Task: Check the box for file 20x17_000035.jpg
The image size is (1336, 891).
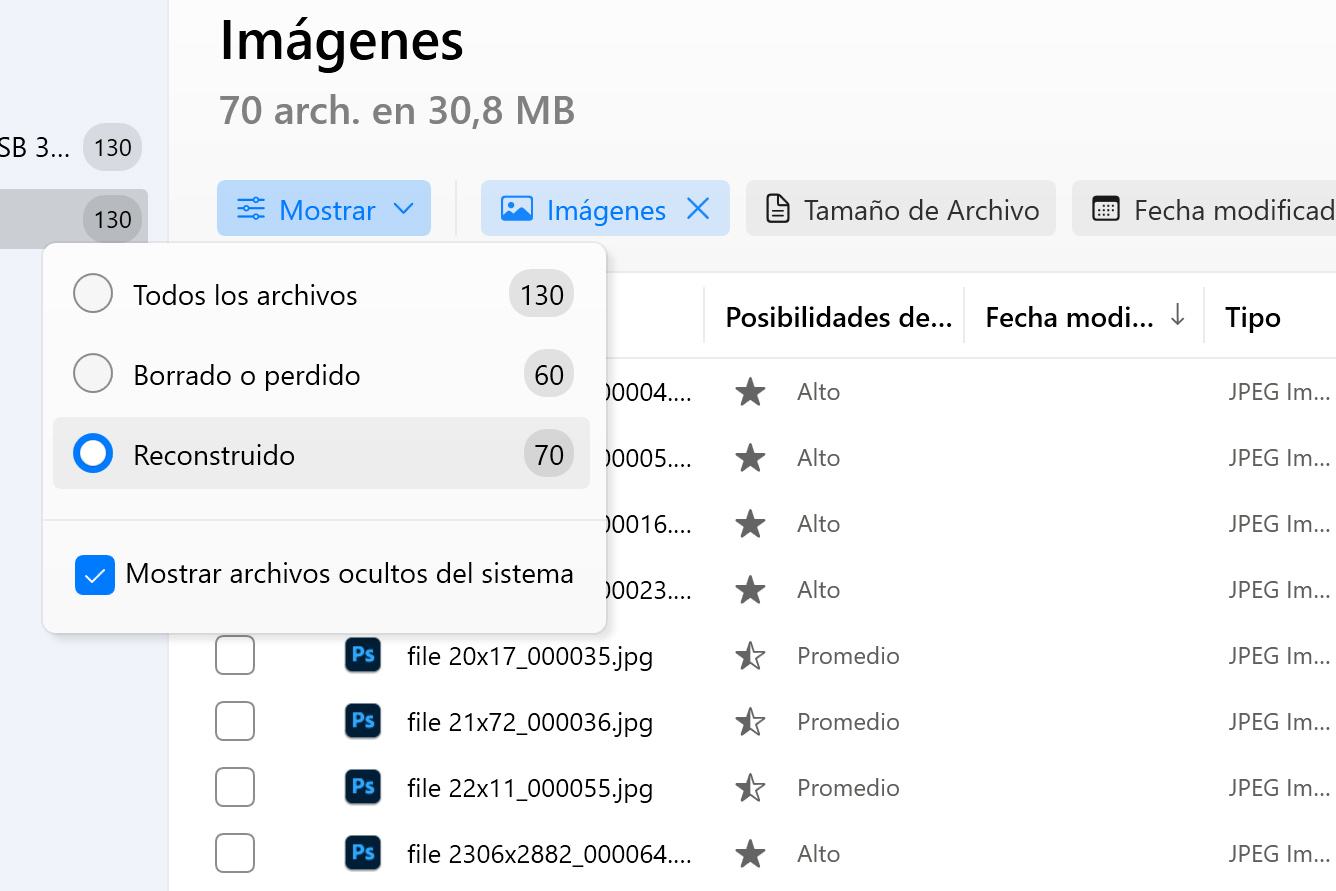Action: click(x=235, y=656)
